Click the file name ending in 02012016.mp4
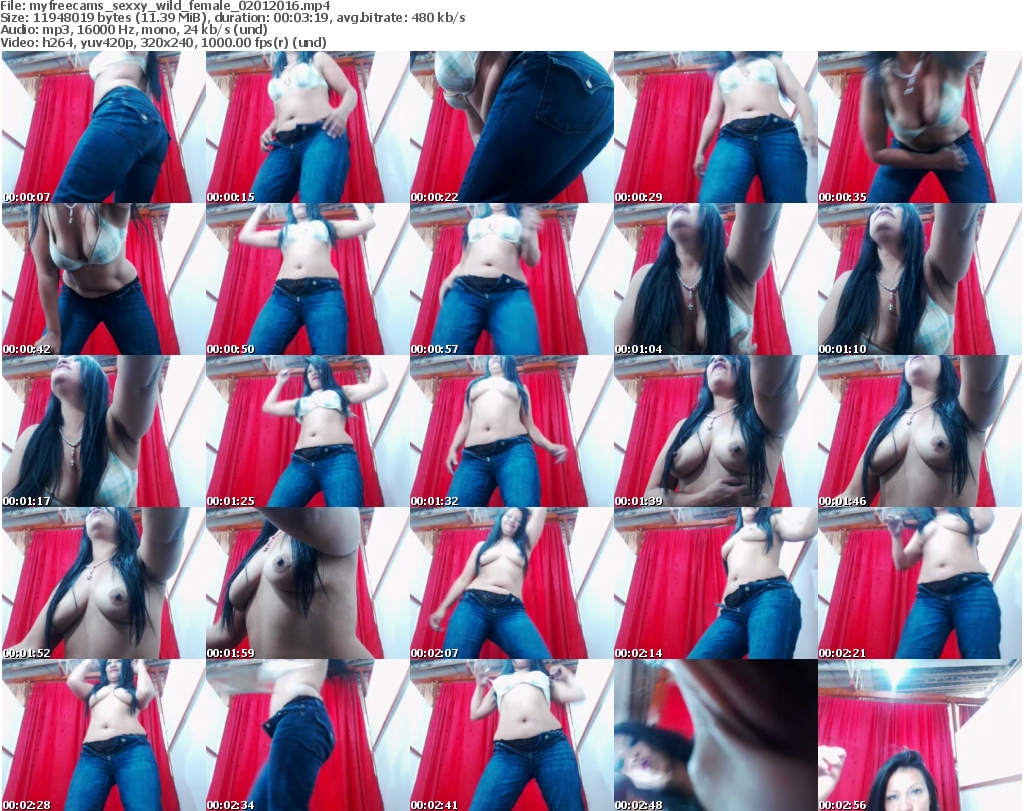The image size is (1024, 811). [x=180, y=6]
